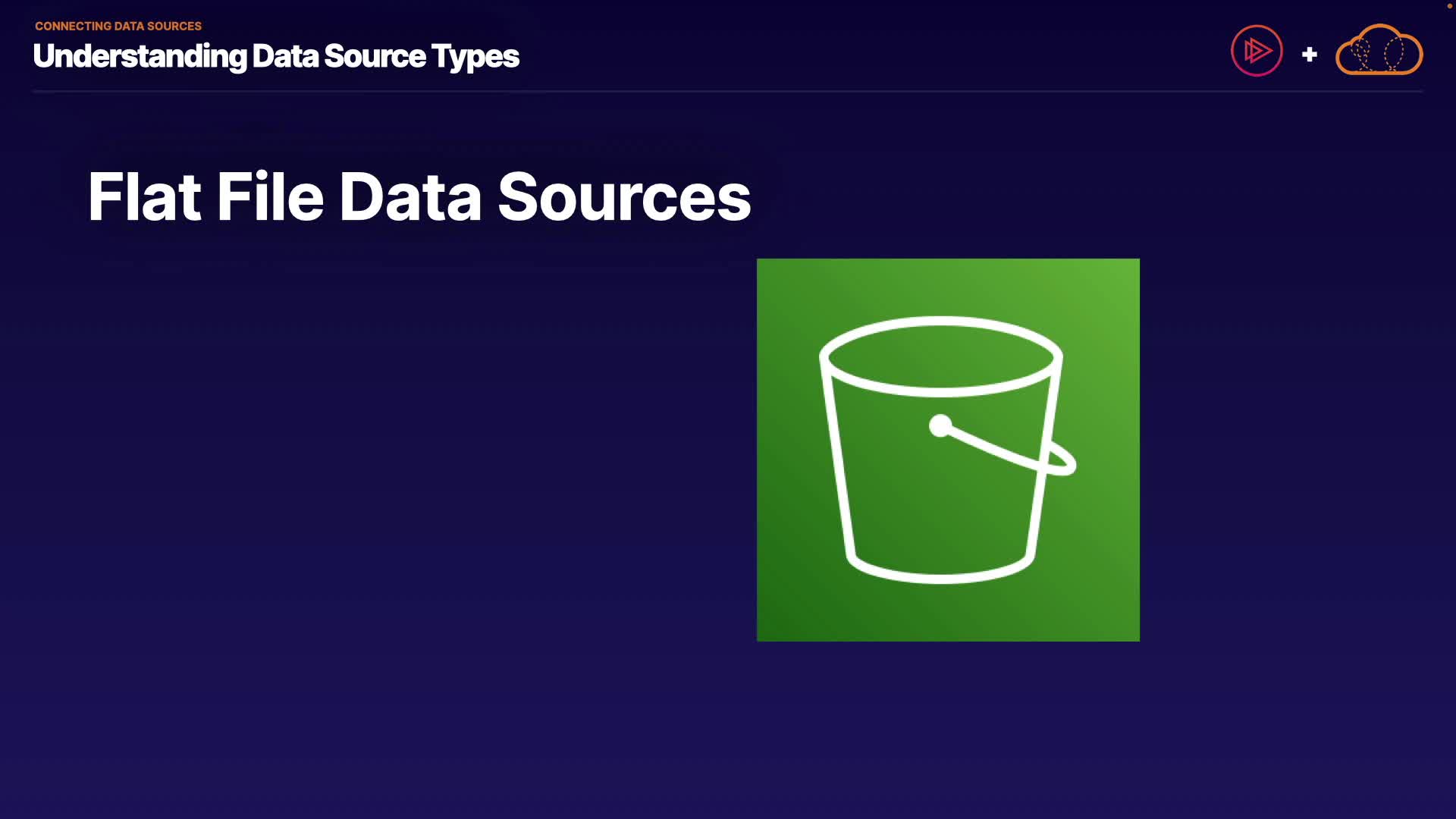Click the white handle knob on the bucket
Screen dimensions: 1456x819
coord(940,425)
